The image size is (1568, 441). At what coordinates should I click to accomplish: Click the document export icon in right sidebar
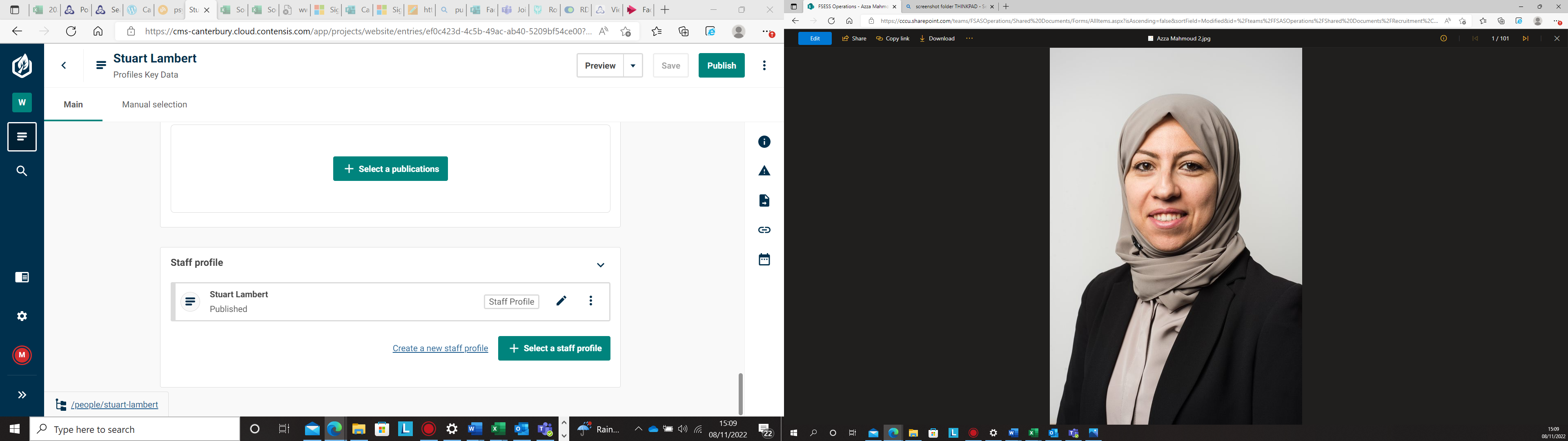(764, 200)
